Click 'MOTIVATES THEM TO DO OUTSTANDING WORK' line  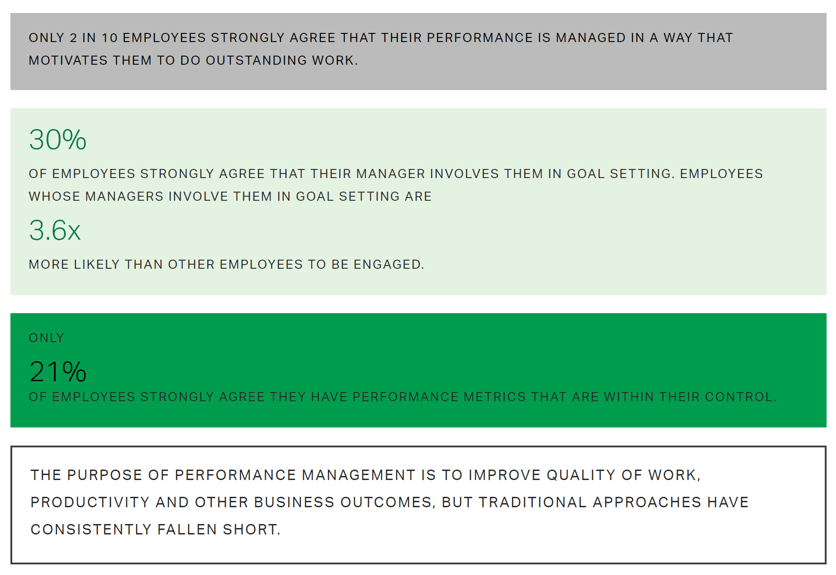click(x=193, y=60)
